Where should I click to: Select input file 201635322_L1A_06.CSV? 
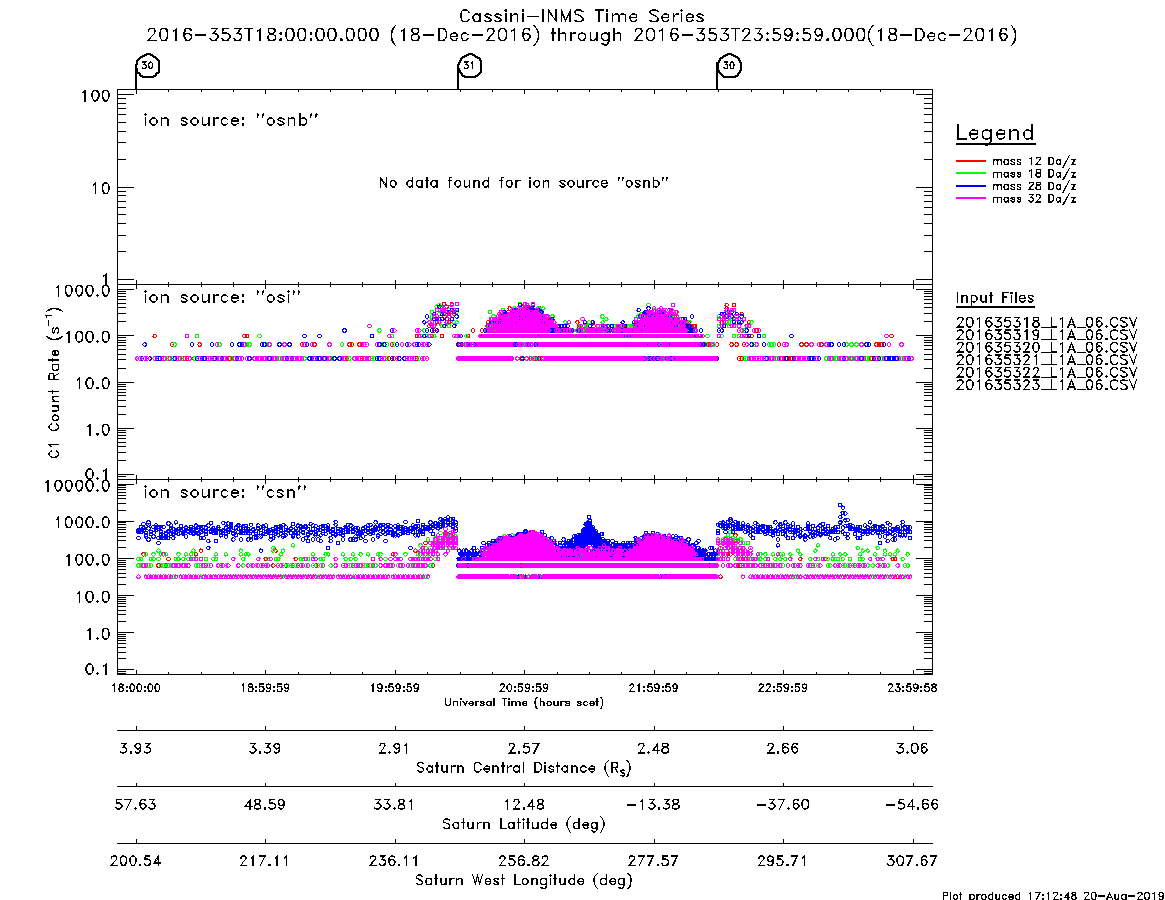[1046, 373]
